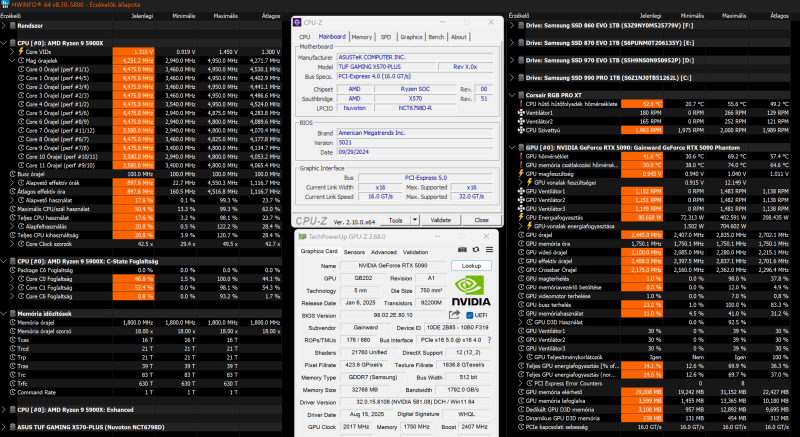Open the CPU-Z Tools dropdown arrow
The height and width of the screenshot is (437, 800).
pyautogui.click(x=415, y=220)
